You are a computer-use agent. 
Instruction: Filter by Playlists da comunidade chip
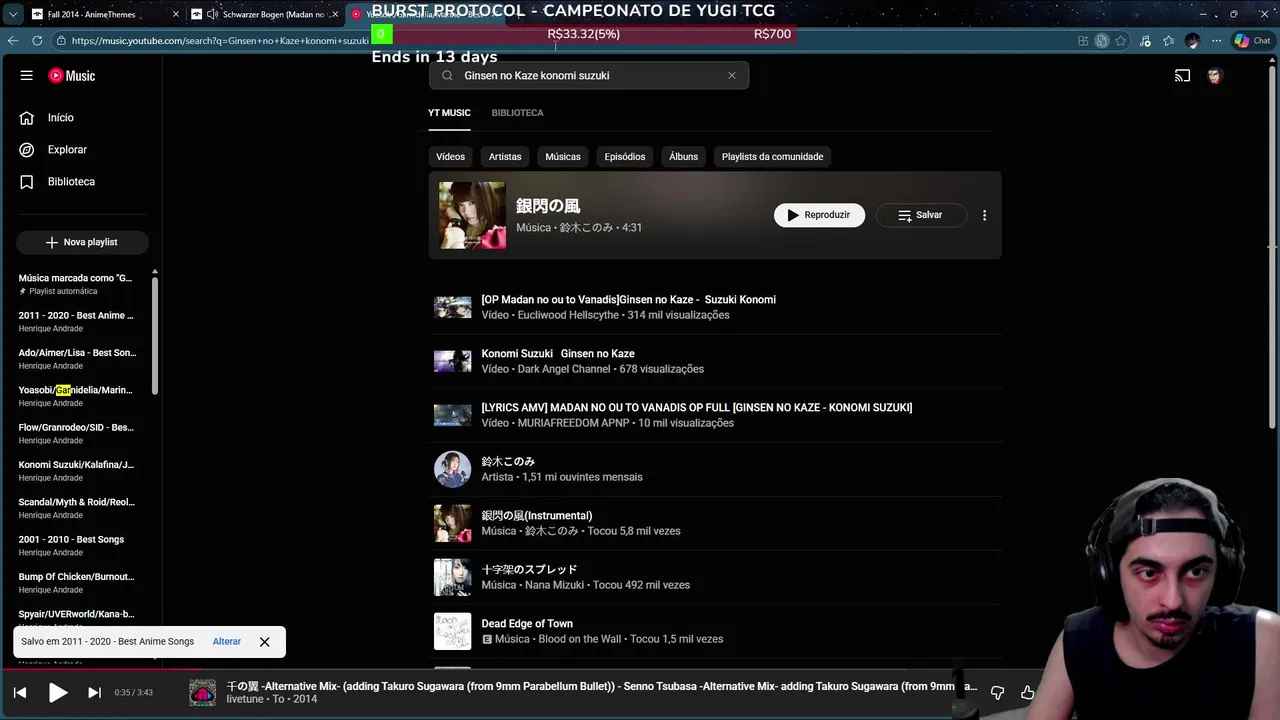click(x=772, y=157)
